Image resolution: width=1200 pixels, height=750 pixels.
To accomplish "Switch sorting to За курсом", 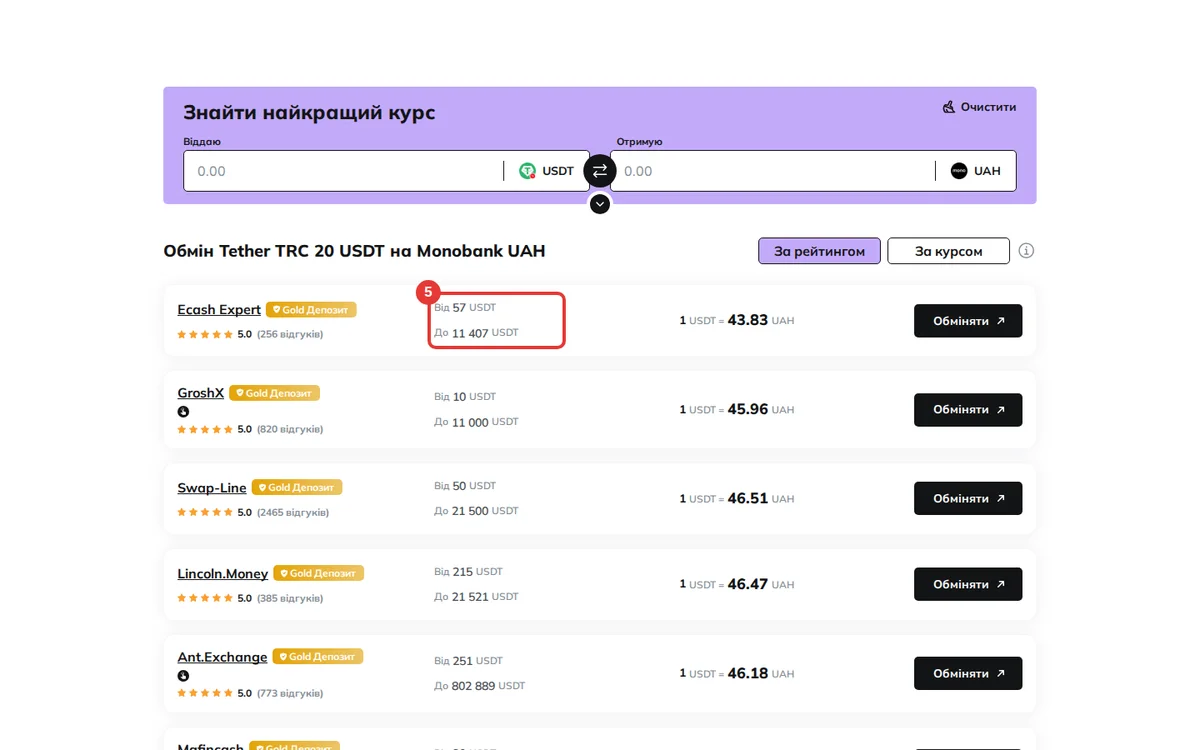I will pos(948,251).
